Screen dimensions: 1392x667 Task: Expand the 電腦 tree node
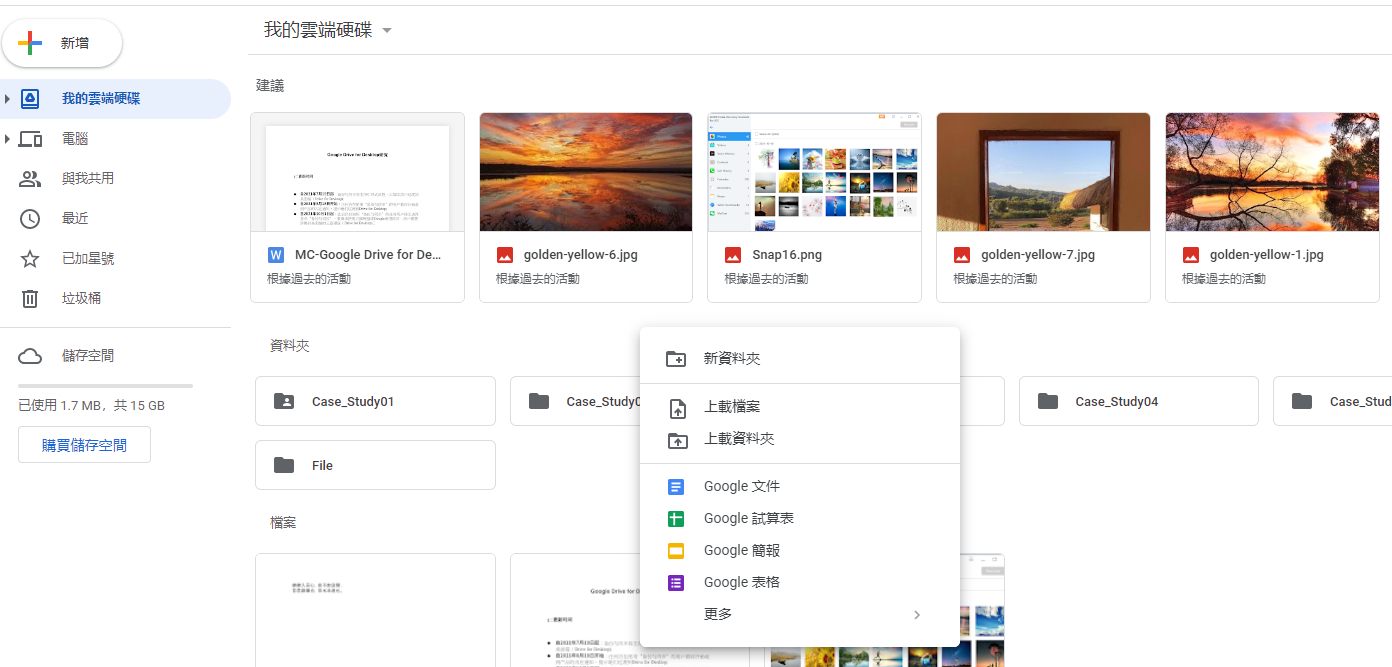click(8, 139)
